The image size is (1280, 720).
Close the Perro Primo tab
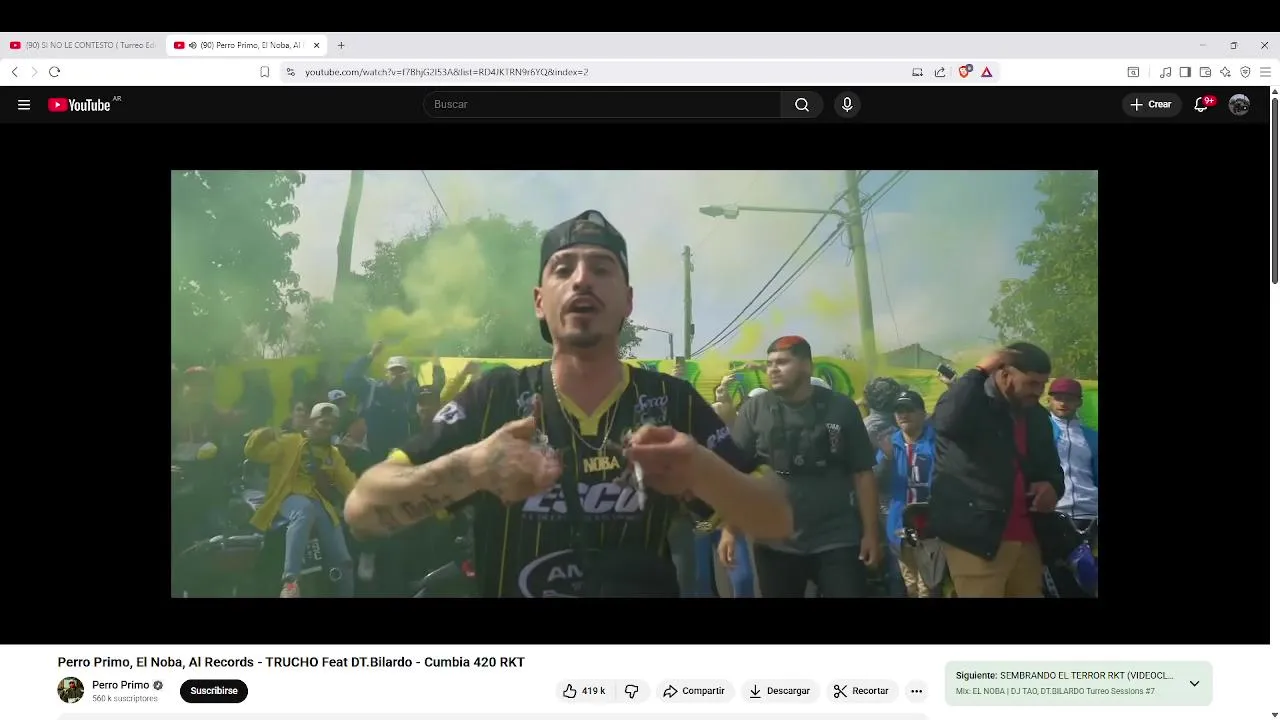pos(317,45)
